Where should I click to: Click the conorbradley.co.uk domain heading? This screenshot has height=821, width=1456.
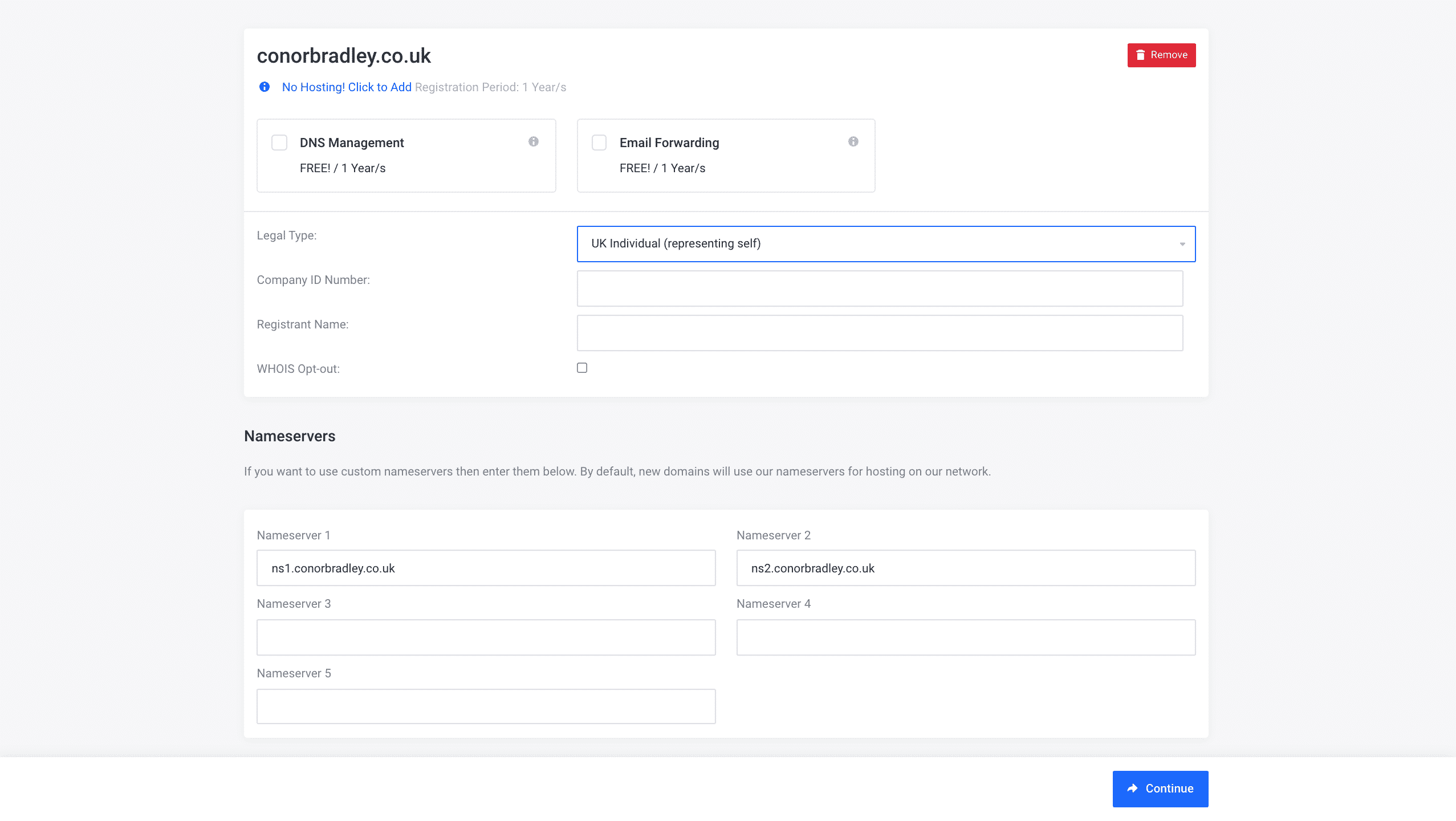coord(344,56)
